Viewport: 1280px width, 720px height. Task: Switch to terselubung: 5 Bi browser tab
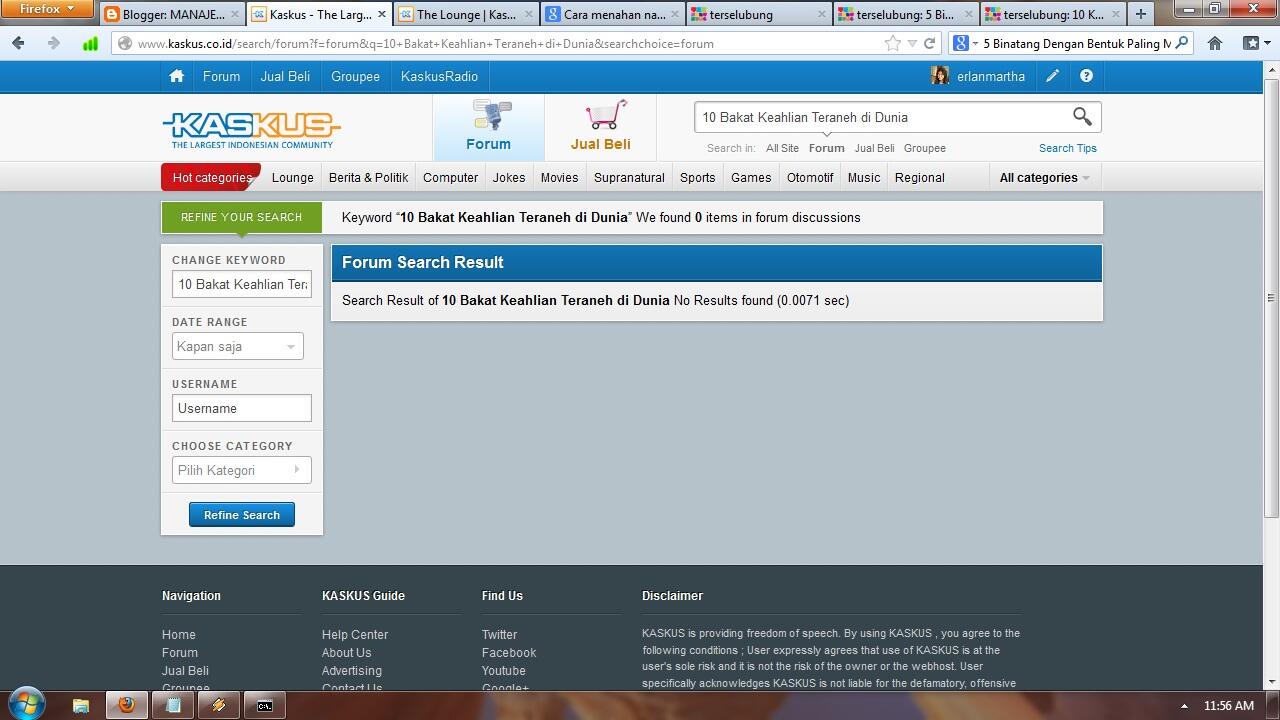point(904,14)
